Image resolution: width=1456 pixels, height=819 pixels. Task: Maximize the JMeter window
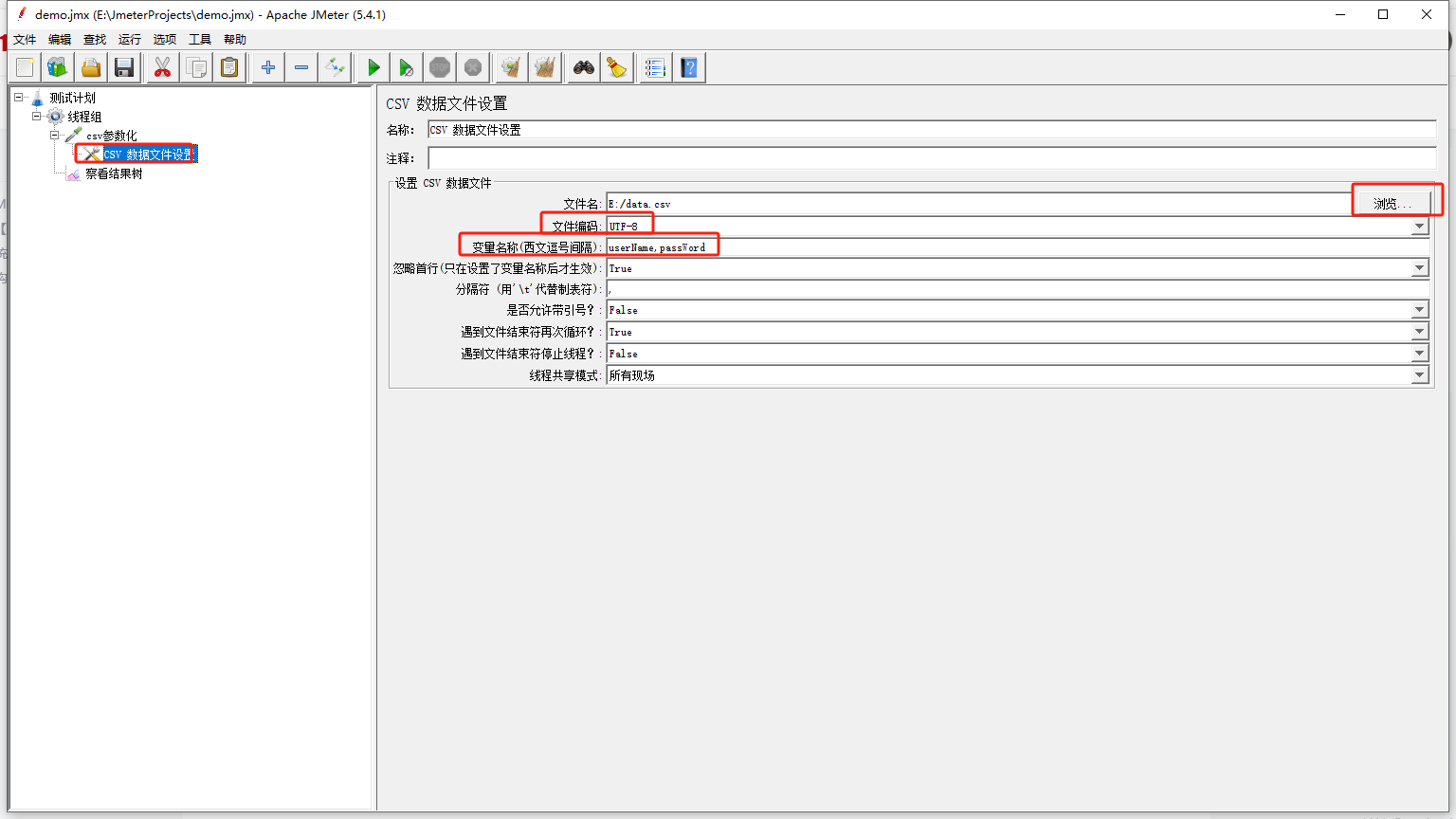(1383, 14)
